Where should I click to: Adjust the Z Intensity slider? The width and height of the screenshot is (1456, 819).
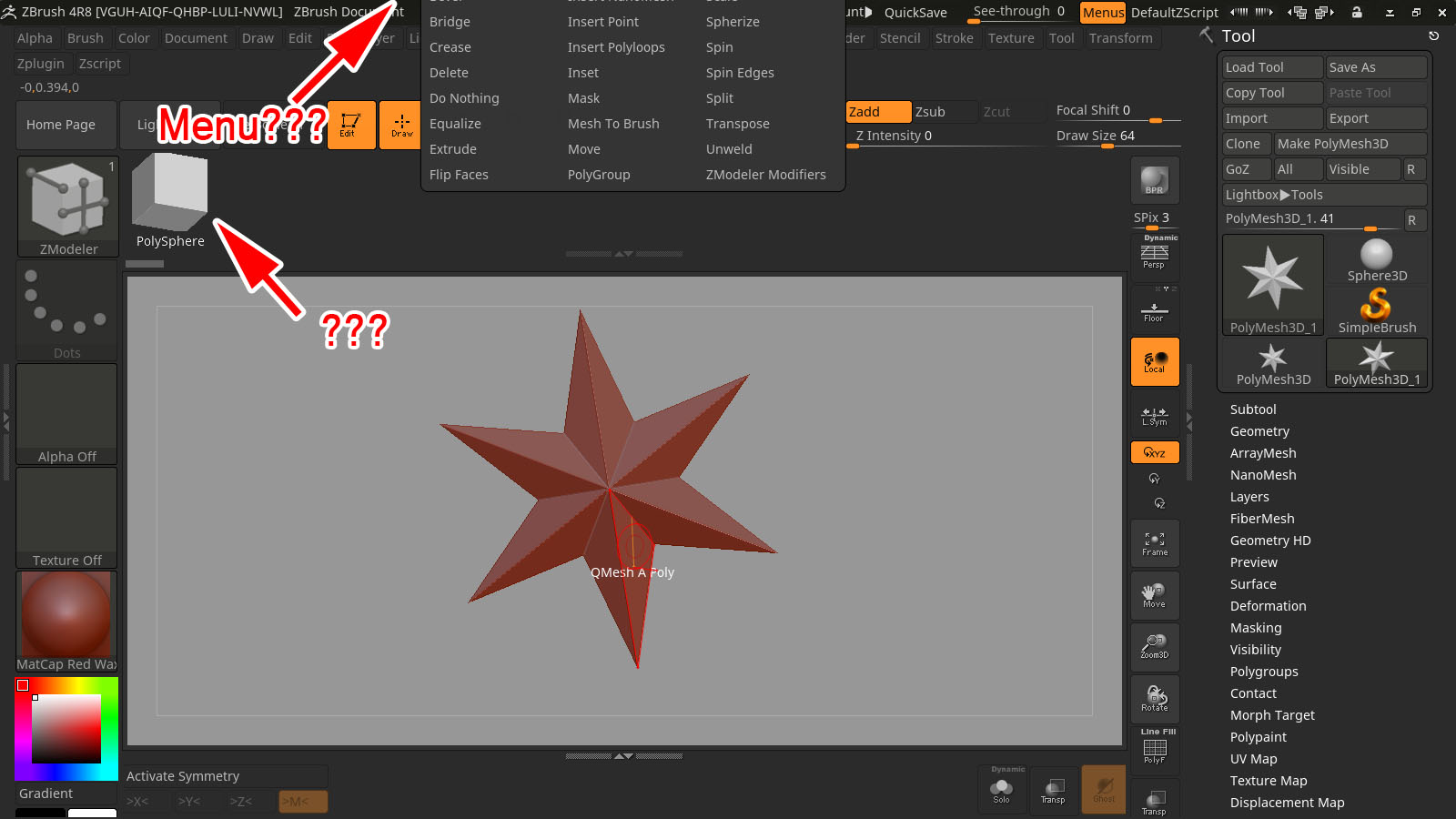[945, 136]
